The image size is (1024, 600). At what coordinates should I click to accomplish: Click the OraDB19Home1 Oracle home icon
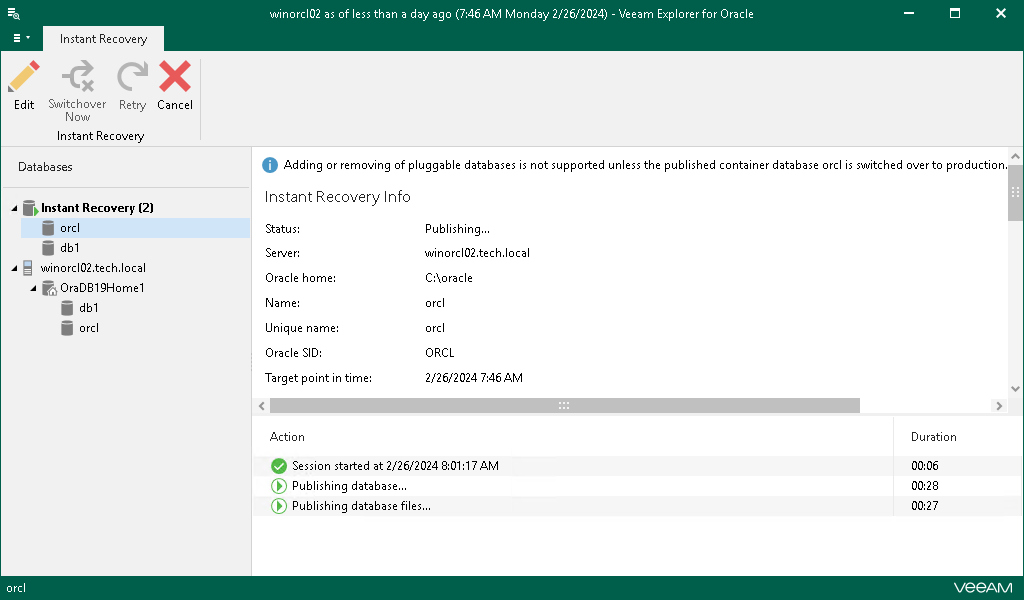click(x=49, y=288)
